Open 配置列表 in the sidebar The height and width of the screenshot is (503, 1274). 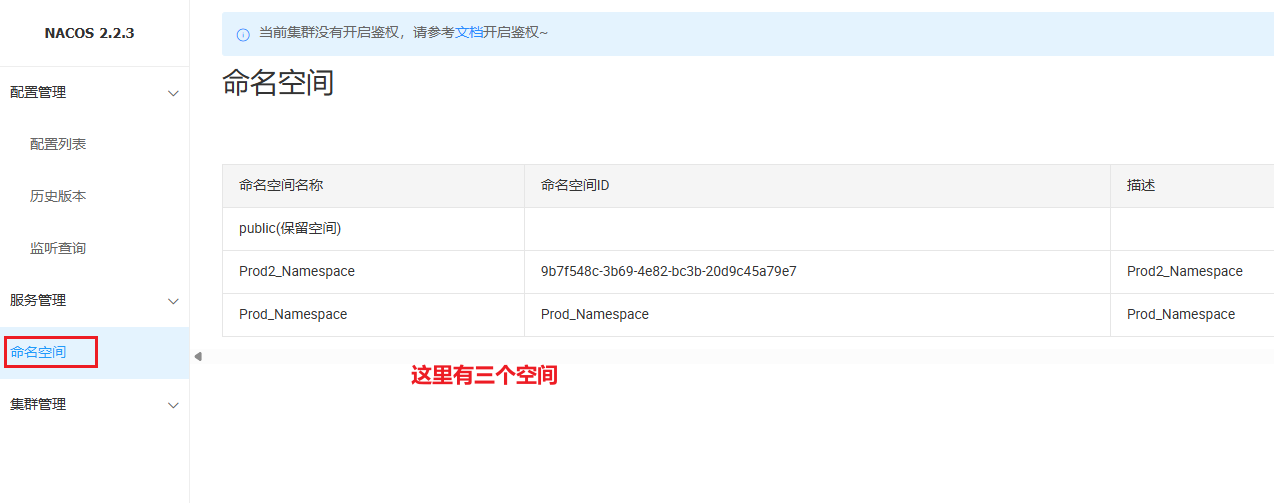click(x=58, y=144)
